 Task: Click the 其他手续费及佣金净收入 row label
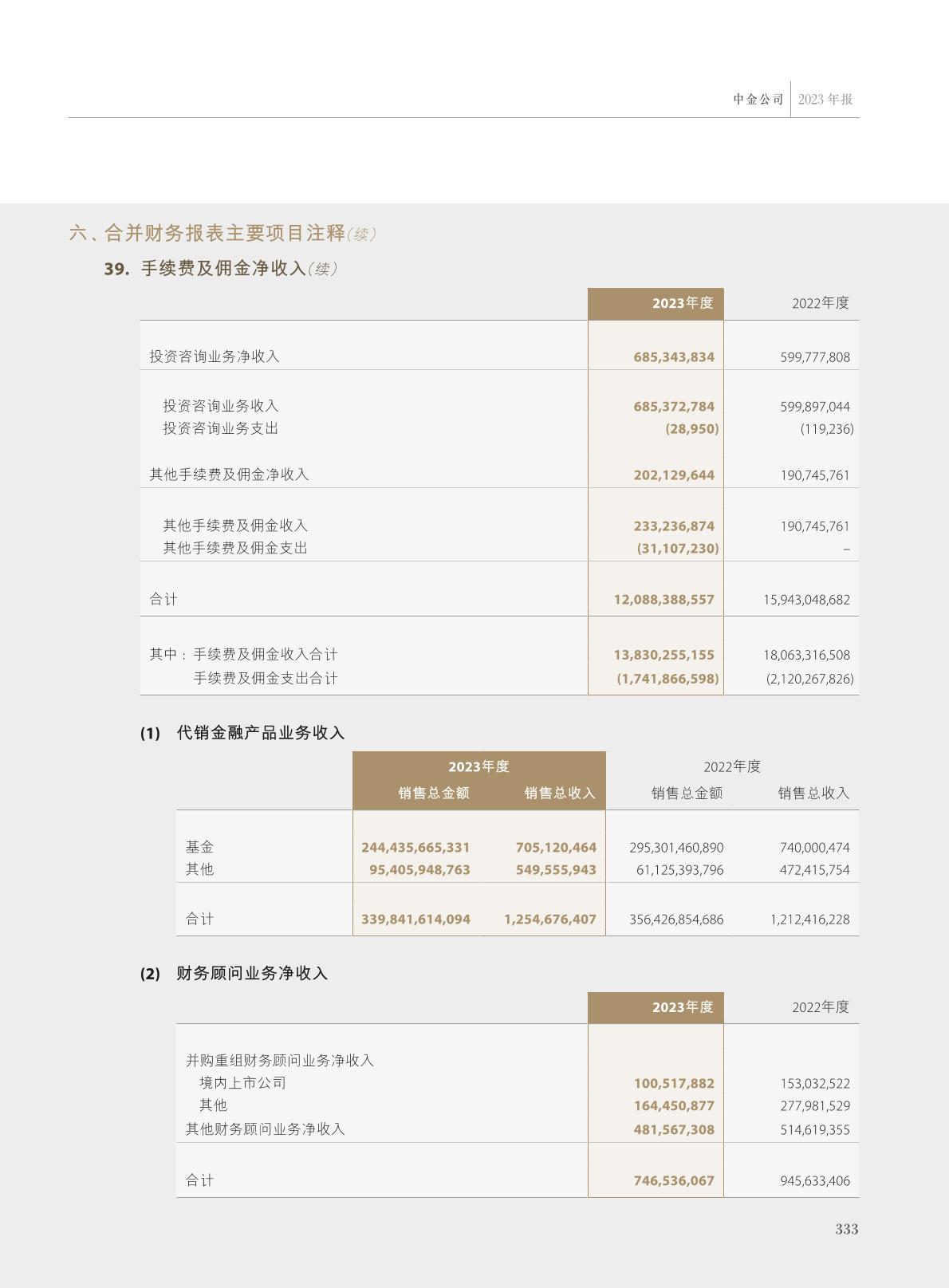229,475
